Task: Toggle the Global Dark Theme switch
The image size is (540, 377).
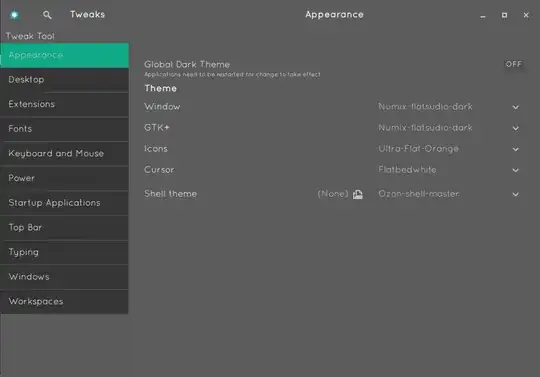Action: [513, 64]
